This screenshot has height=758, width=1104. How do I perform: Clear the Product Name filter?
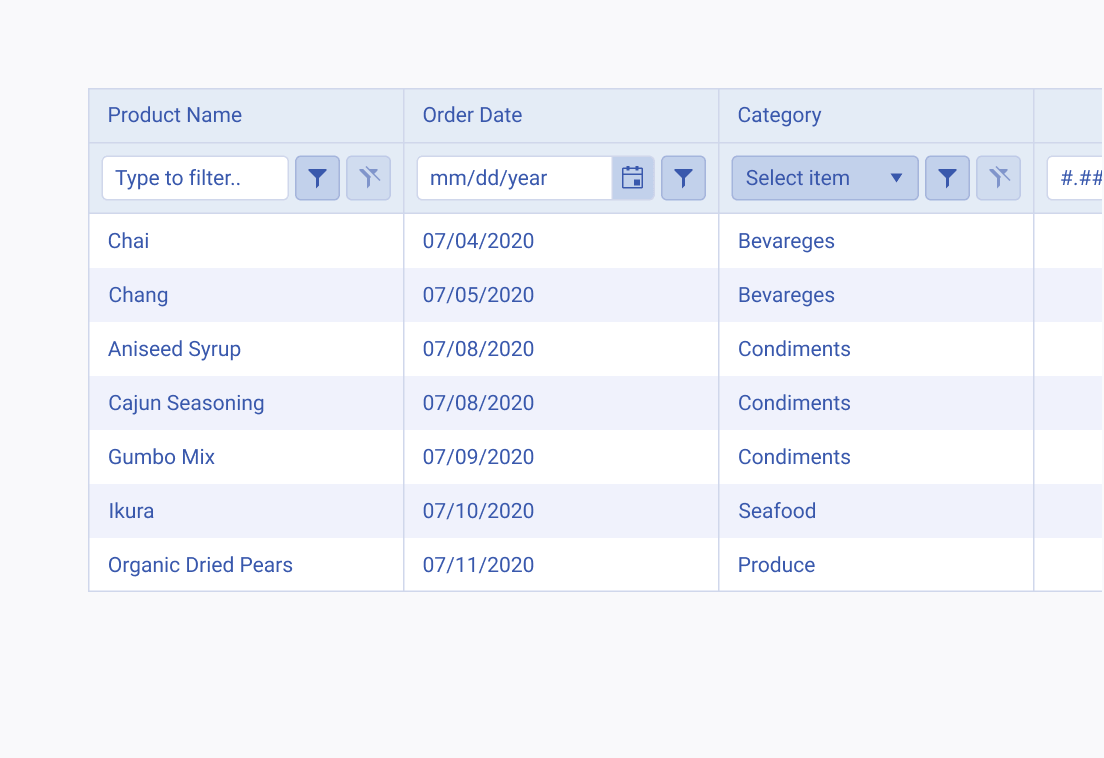click(x=368, y=178)
